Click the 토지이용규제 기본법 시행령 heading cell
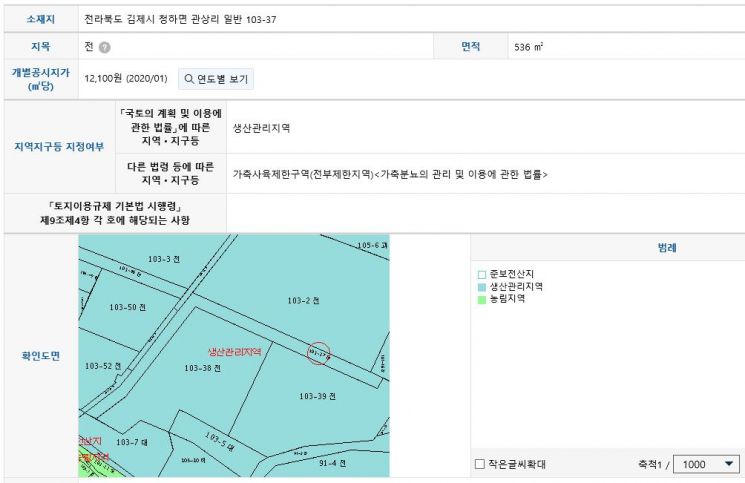Screen dimensions: 745x483 [115, 213]
